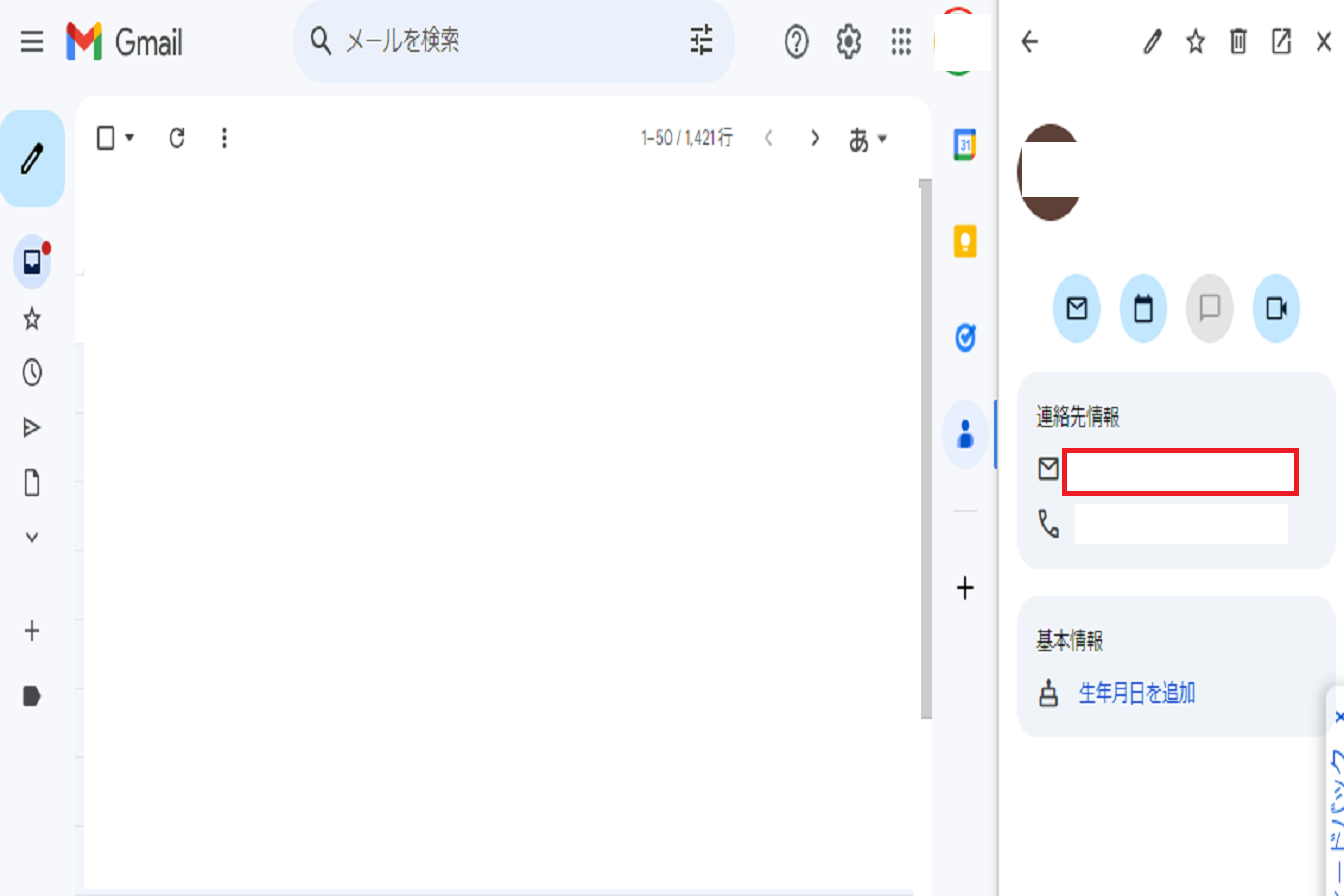Image resolution: width=1344 pixels, height=896 pixels.
Task: Show search options filter
Action: (x=702, y=41)
